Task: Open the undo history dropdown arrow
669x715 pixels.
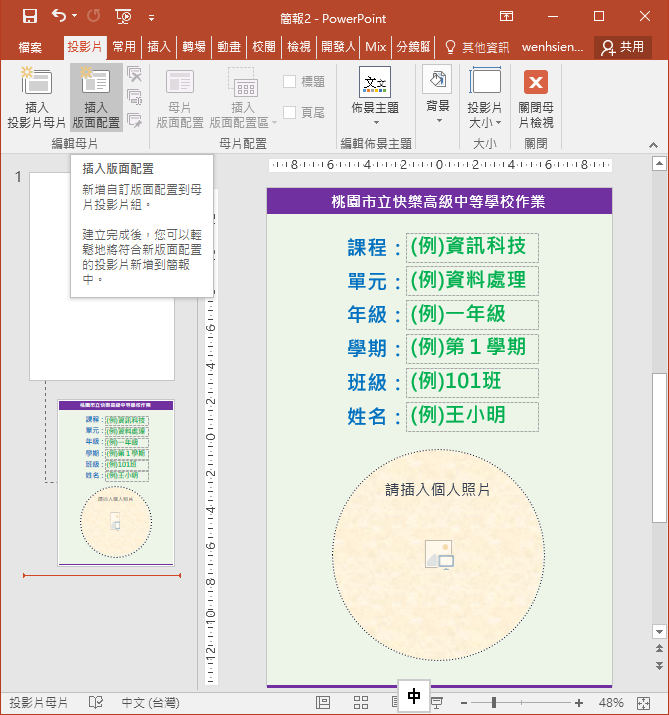Action: coord(74,16)
